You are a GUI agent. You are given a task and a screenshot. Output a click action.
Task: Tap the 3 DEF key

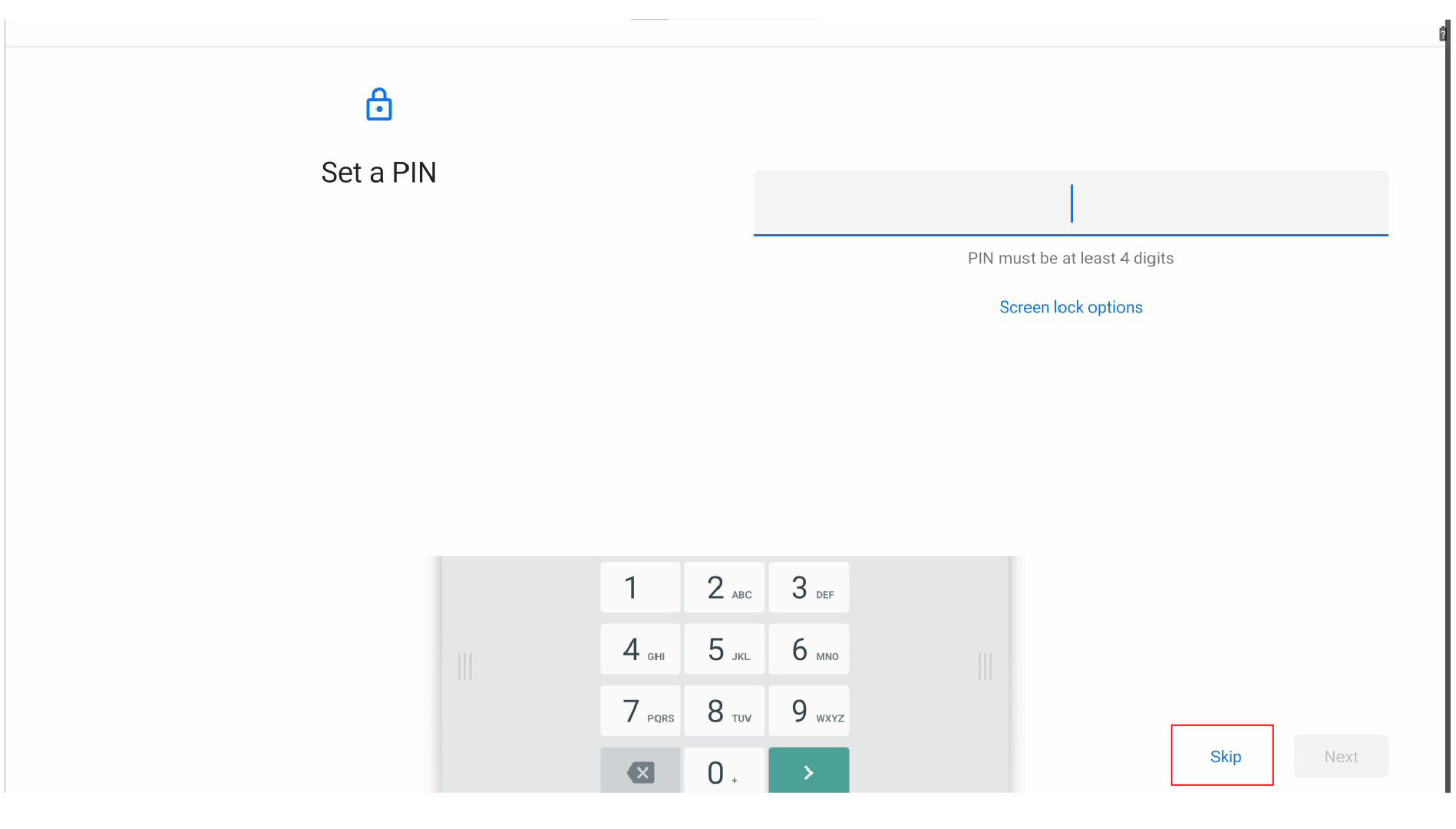(x=809, y=588)
